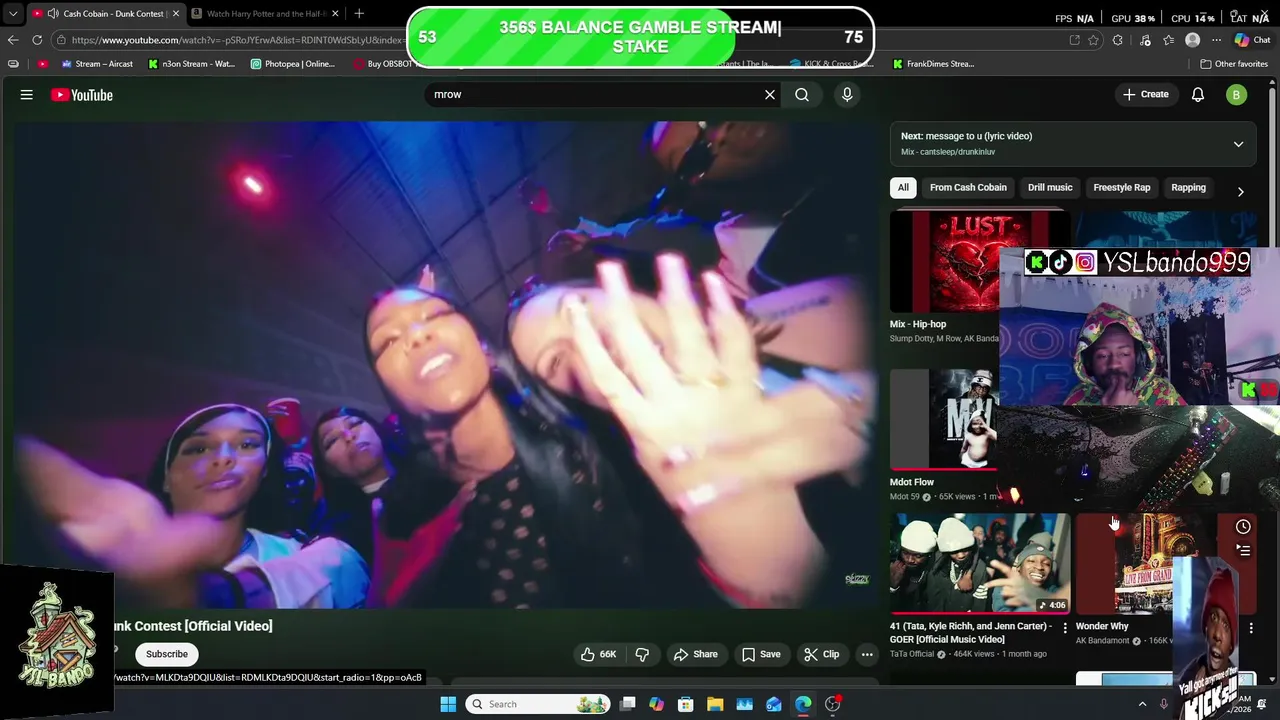The width and height of the screenshot is (1280, 720).
Task: Open options for '41 (Tata, Kyle Richh...' video
Action: point(1065,628)
